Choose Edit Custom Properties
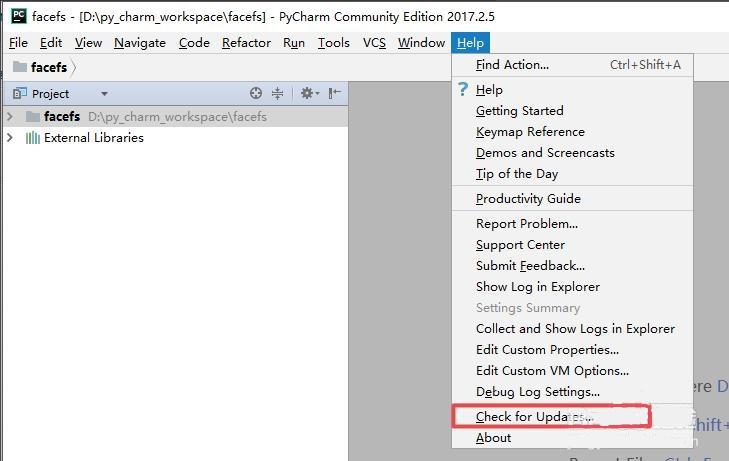The image size is (729, 461). pyautogui.click(x=572, y=349)
